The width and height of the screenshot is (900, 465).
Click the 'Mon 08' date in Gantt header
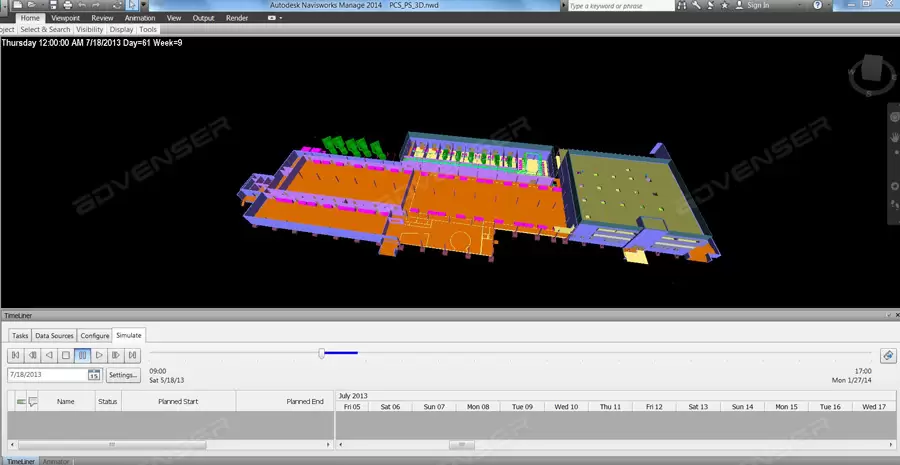[478, 406]
